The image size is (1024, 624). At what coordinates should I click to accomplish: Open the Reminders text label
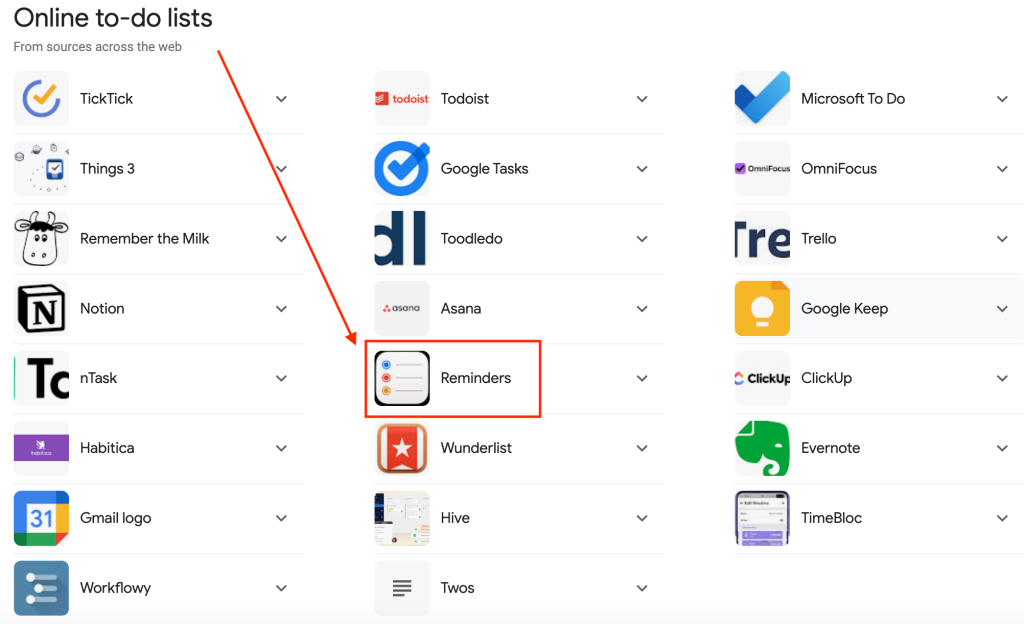tap(475, 378)
